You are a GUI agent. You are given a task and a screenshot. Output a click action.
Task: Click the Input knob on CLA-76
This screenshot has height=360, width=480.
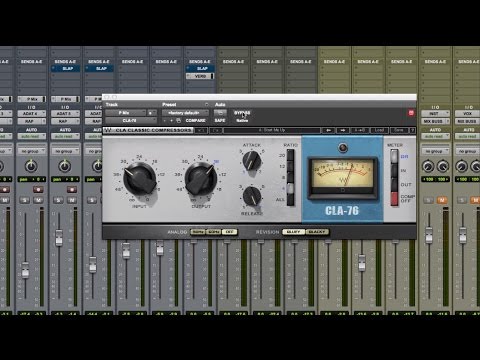click(140, 179)
